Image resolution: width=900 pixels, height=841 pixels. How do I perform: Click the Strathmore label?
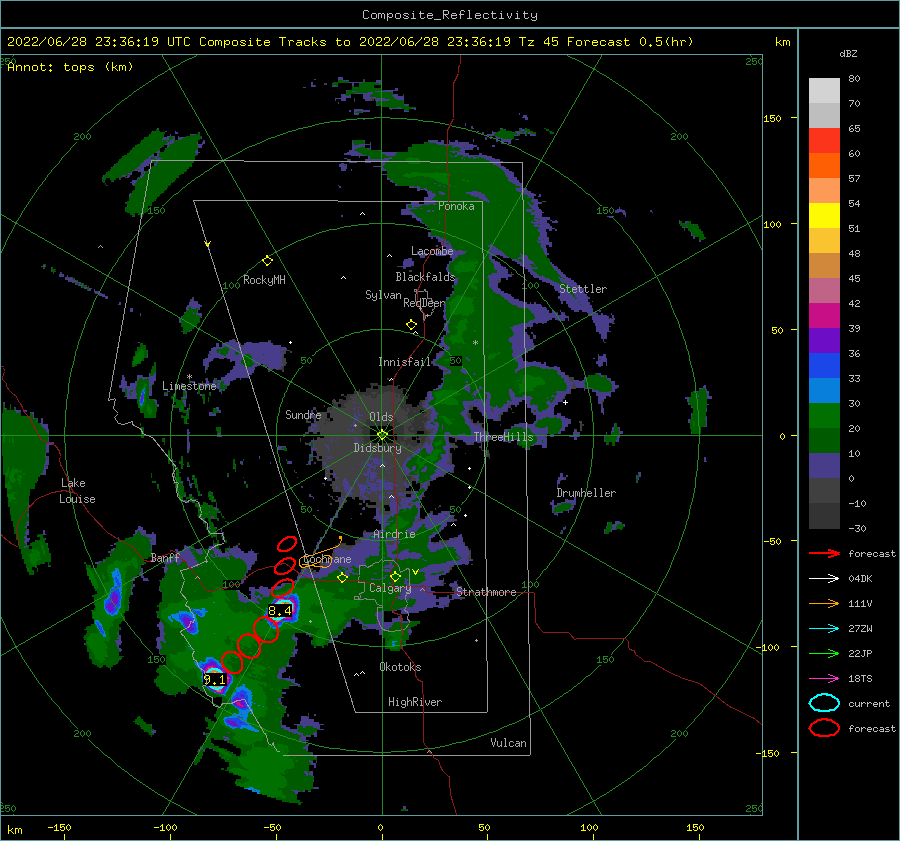(x=486, y=592)
